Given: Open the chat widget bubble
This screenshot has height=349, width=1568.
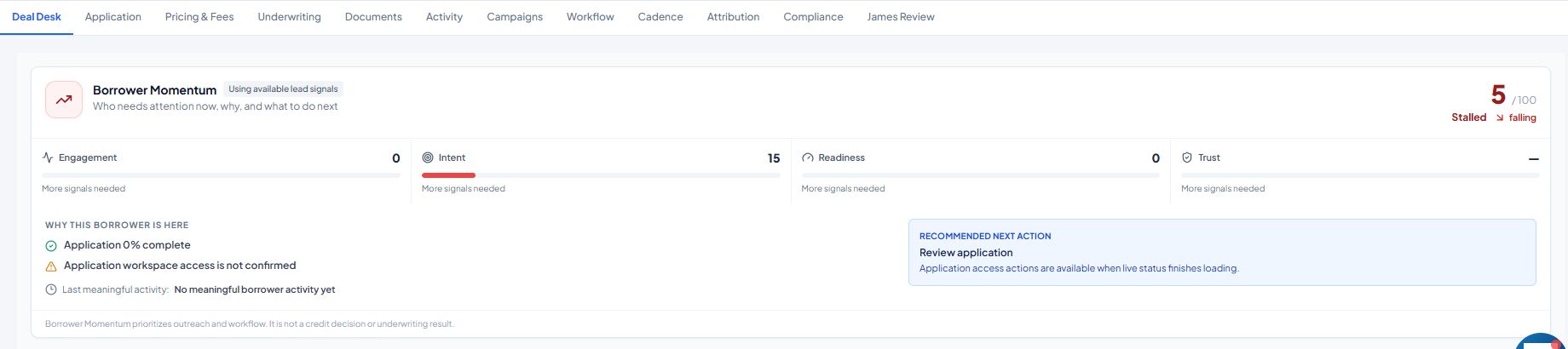Looking at the screenshot, I should pyautogui.click(x=1541, y=341).
